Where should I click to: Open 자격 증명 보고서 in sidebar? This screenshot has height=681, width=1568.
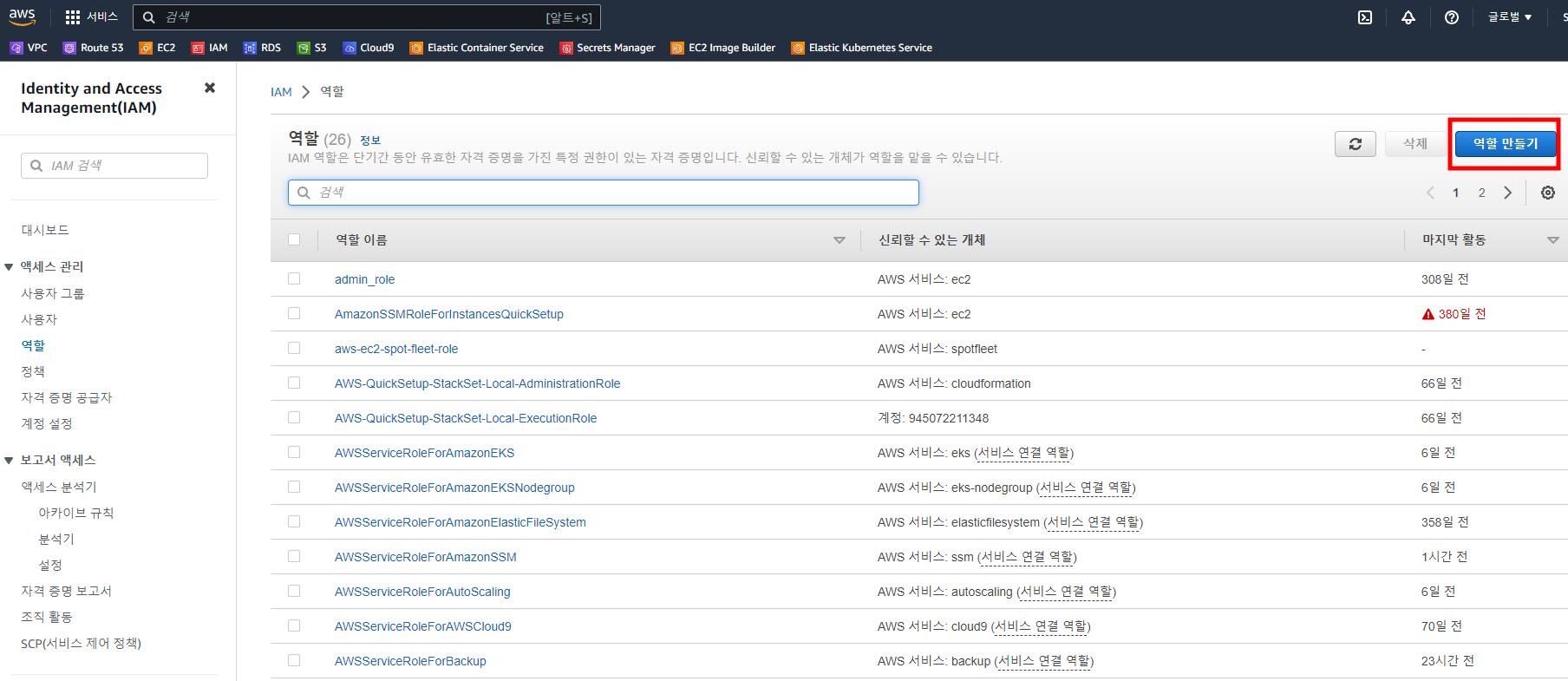pos(67,591)
